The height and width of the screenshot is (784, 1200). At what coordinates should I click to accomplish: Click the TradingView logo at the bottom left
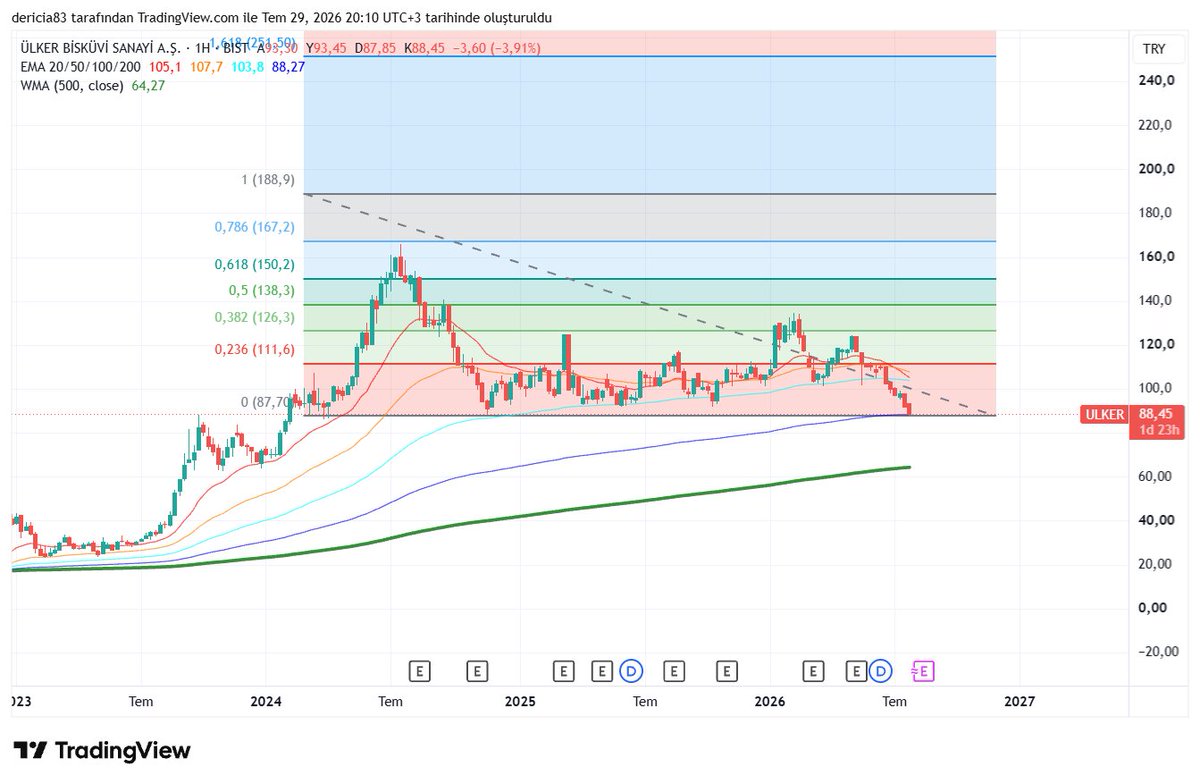pyautogui.click(x=102, y=750)
